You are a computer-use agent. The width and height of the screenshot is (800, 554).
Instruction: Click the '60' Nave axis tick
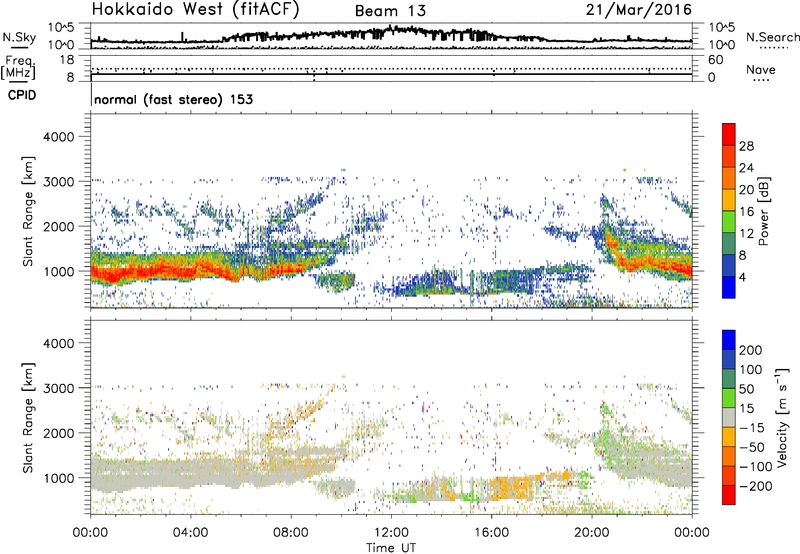point(715,60)
